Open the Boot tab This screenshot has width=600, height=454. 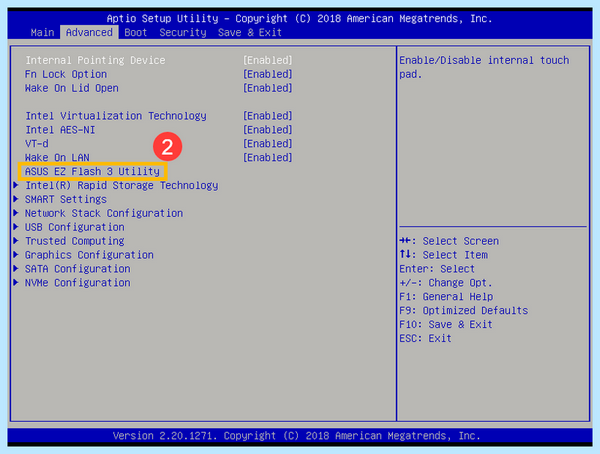[135, 33]
